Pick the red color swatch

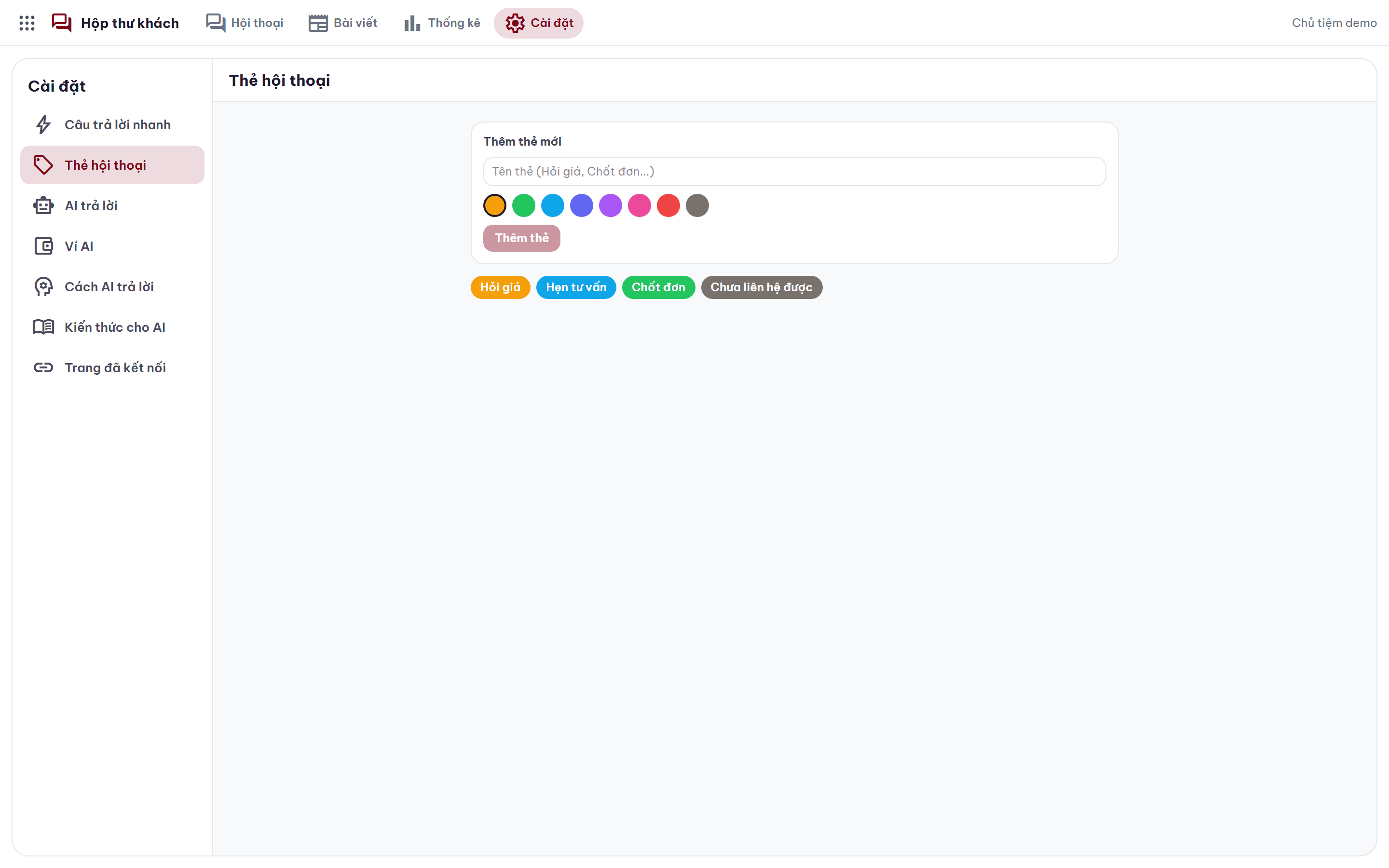668,205
